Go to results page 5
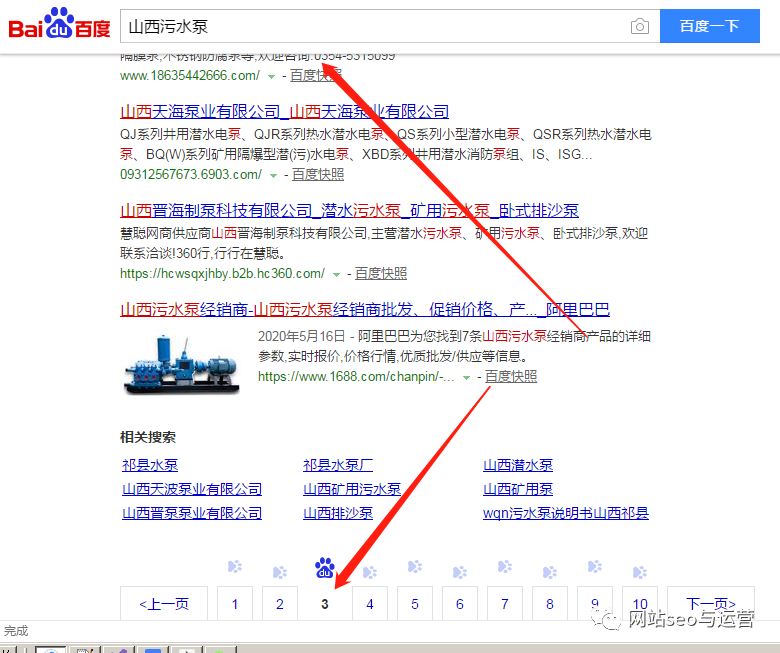780x653 pixels. [x=415, y=604]
